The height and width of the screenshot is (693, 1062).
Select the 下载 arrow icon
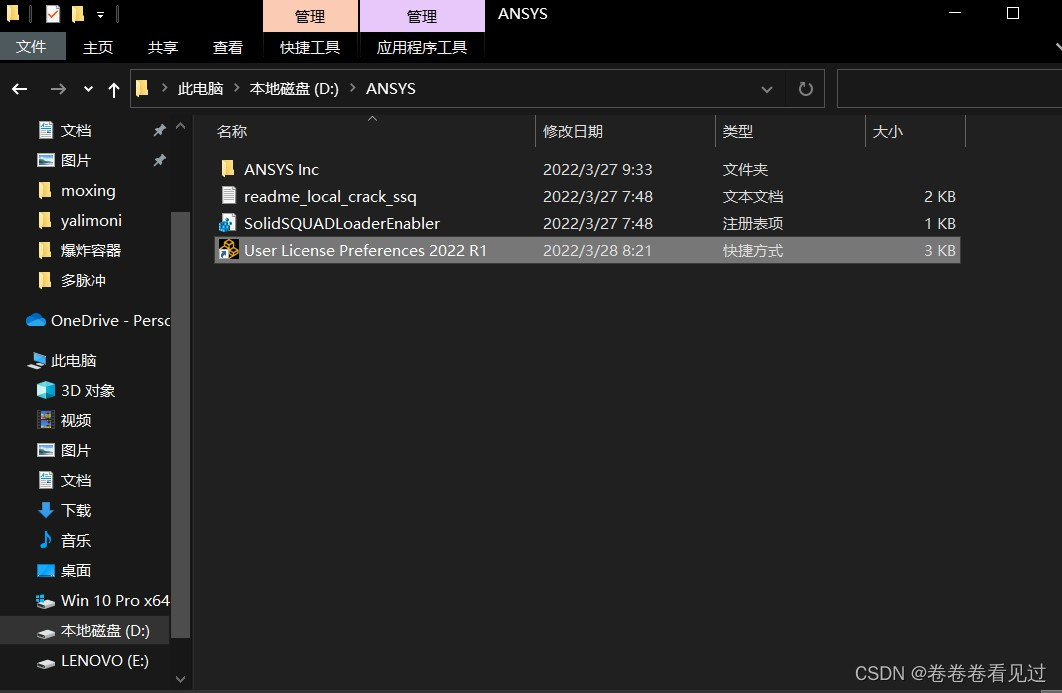[x=45, y=510]
